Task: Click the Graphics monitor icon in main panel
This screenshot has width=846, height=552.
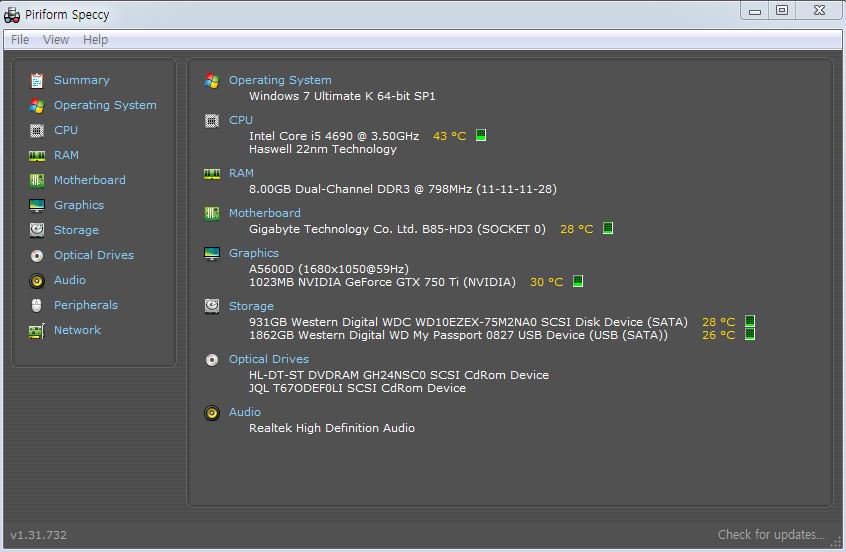Action: pyautogui.click(x=212, y=254)
